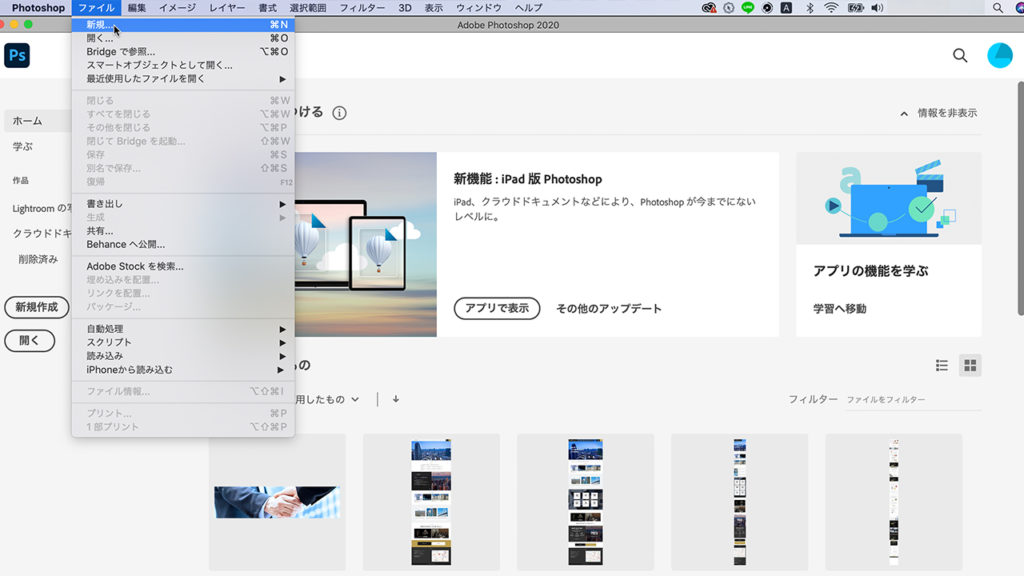Open Wi-Fi menu in menu bar
The height and width of the screenshot is (576, 1024).
coord(831,8)
